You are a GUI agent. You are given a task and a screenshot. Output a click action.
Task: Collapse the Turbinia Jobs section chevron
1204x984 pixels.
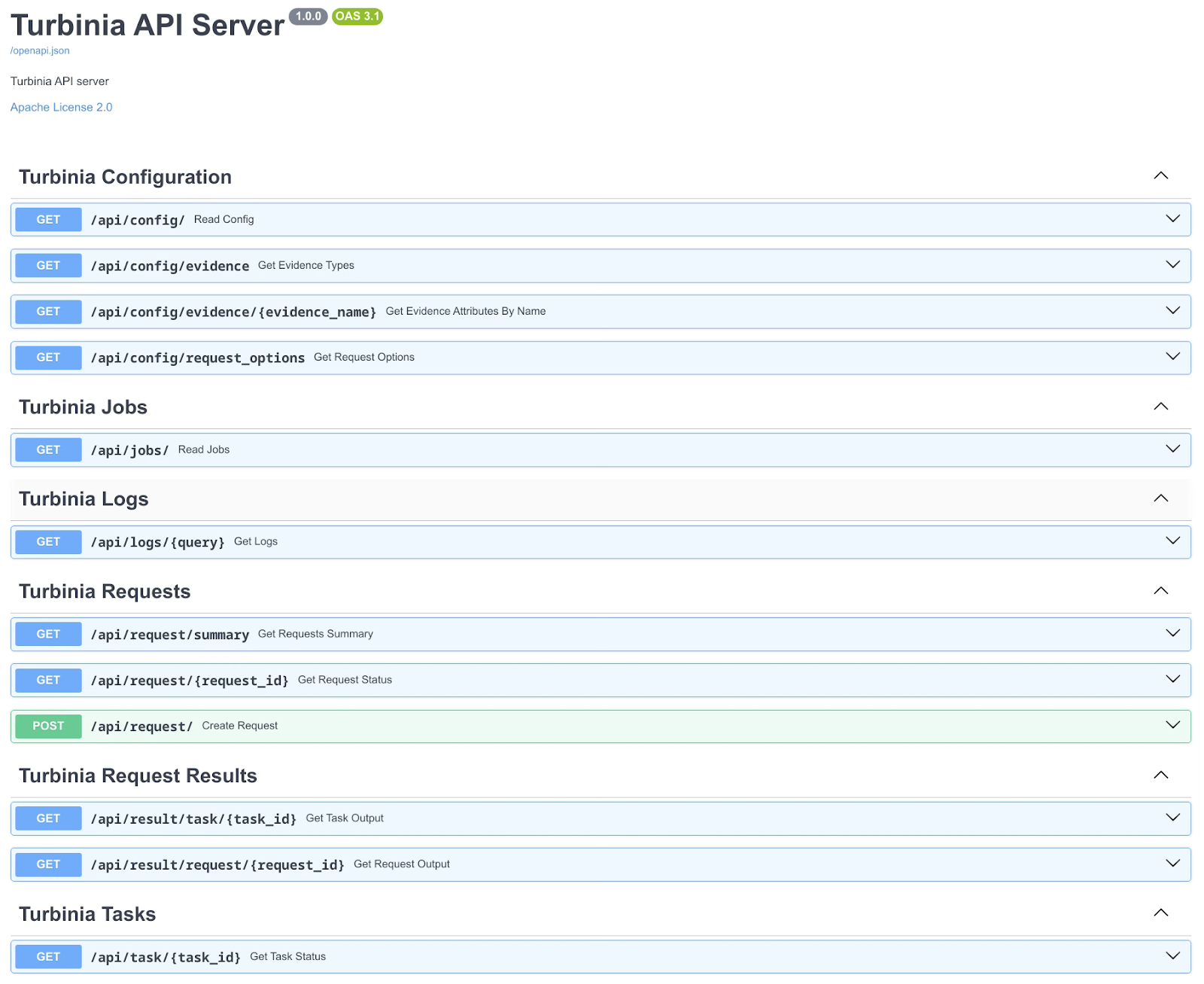[x=1161, y=406]
